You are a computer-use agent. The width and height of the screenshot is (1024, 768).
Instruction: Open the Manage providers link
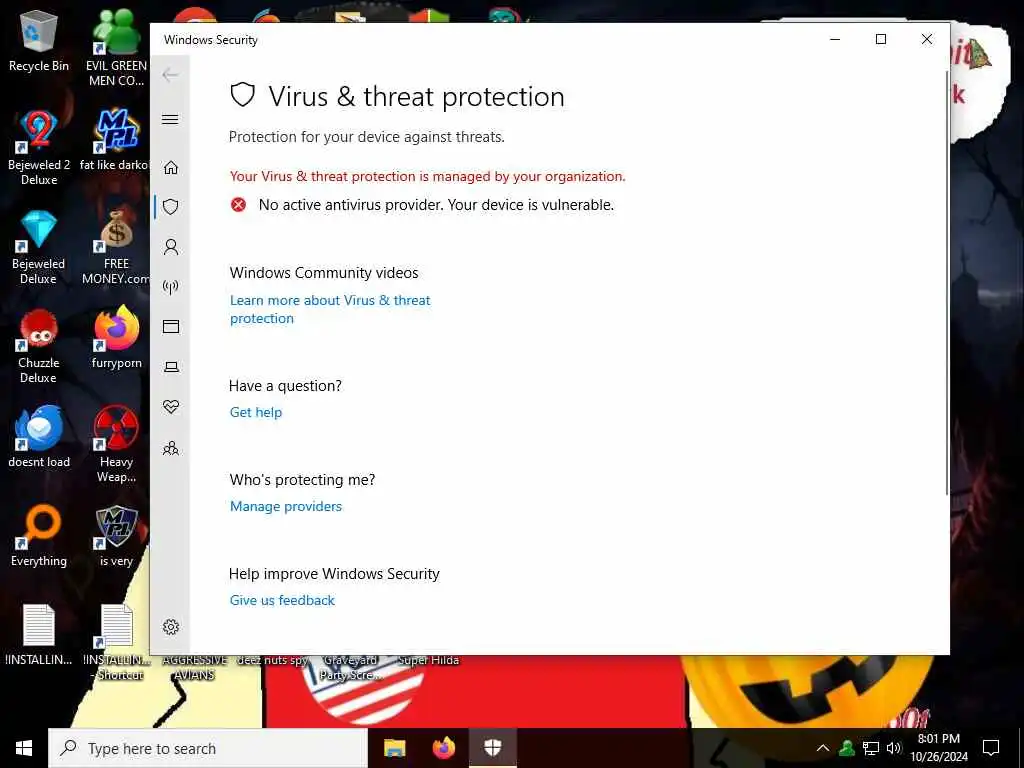coord(286,506)
